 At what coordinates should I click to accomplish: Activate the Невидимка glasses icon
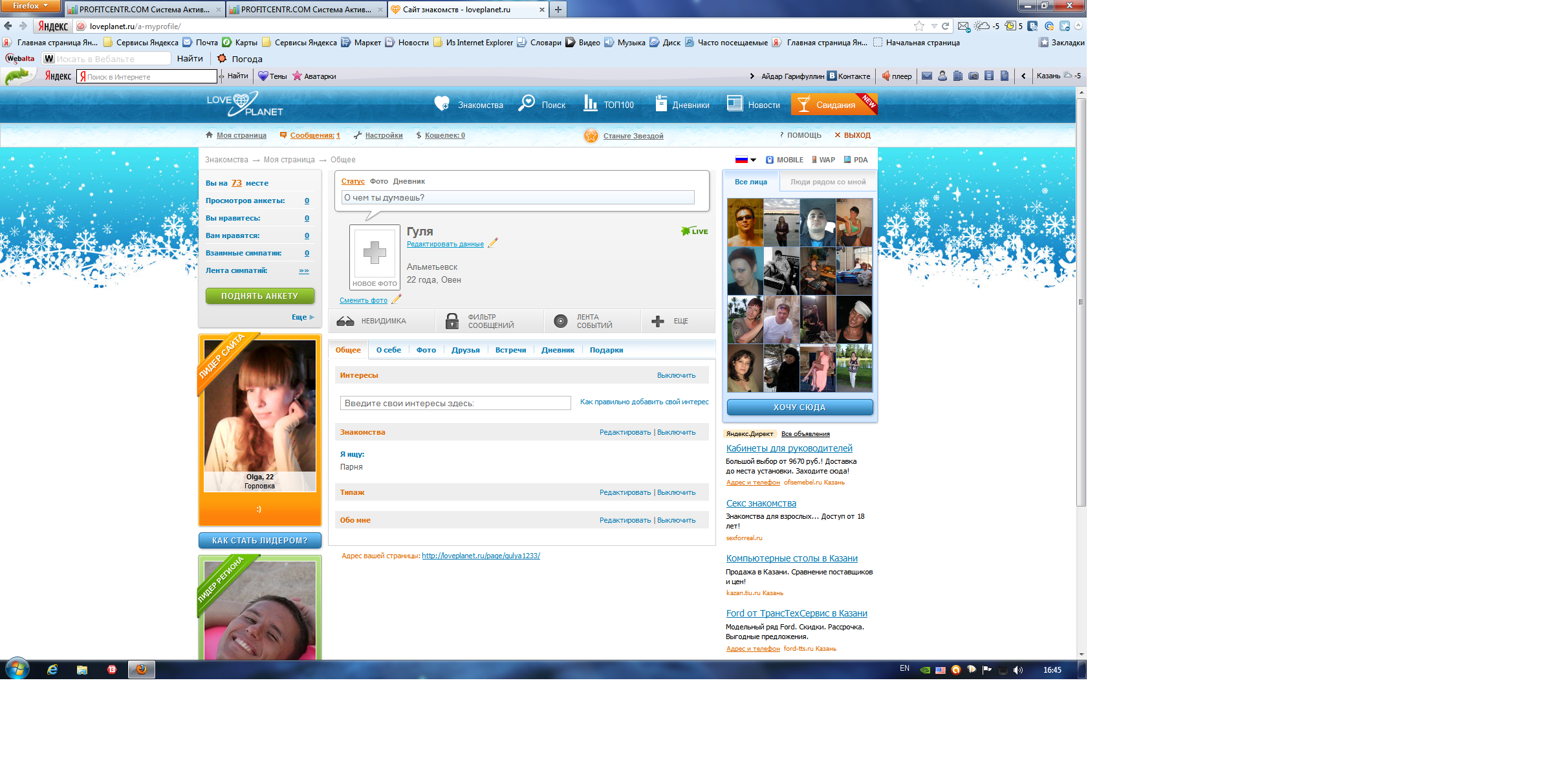[345, 321]
